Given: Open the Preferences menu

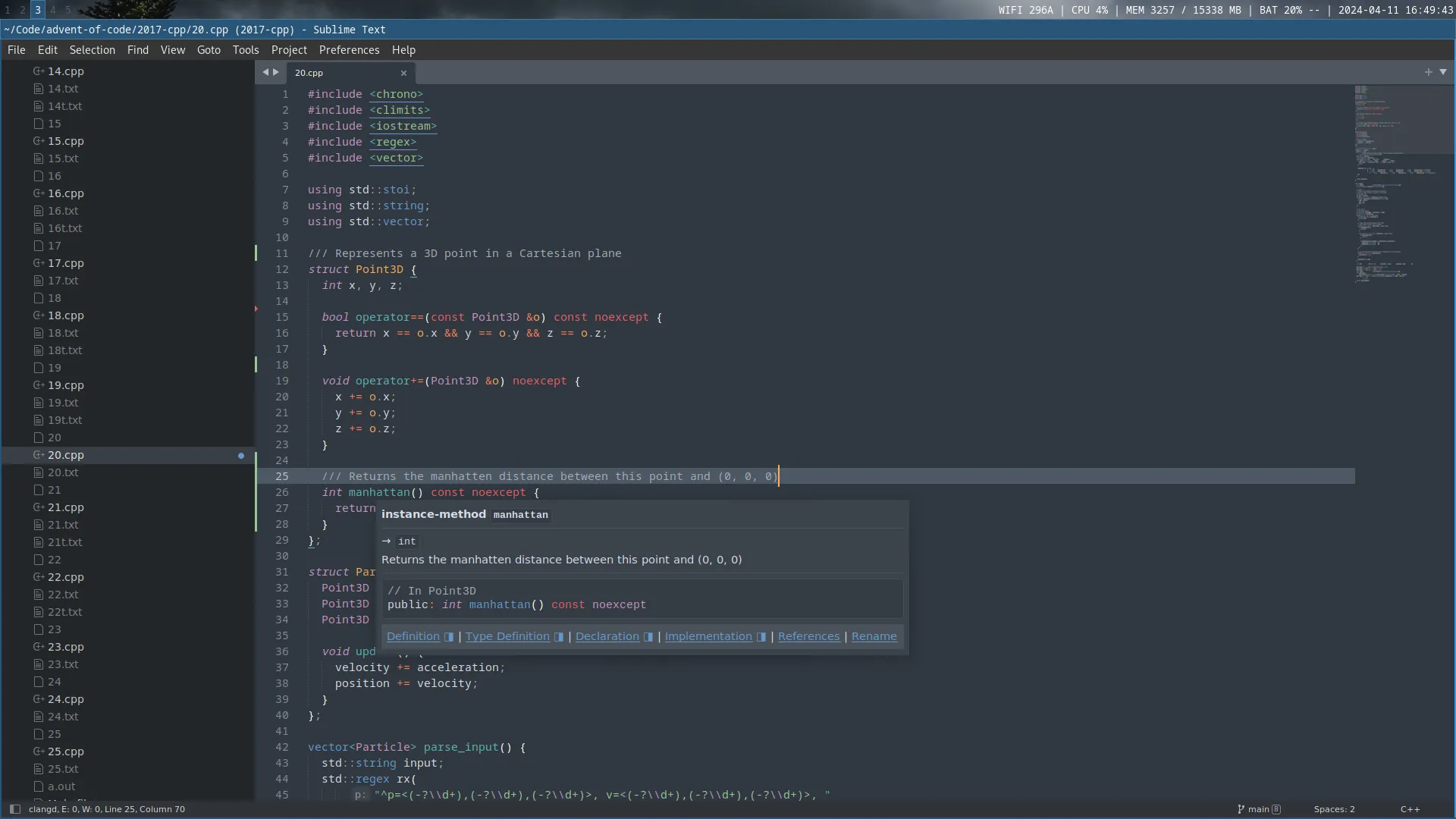Looking at the screenshot, I should [349, 49].
